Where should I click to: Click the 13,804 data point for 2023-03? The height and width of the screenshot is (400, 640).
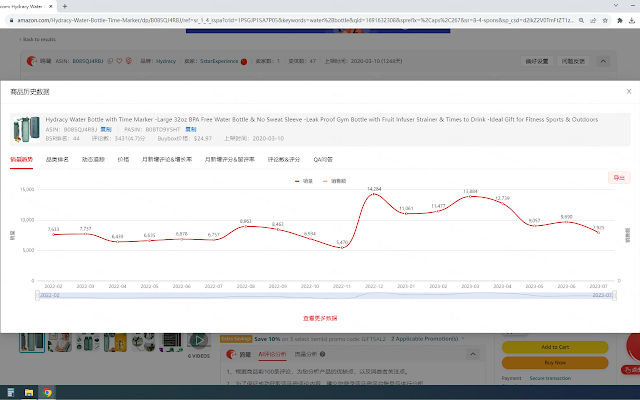470,196
